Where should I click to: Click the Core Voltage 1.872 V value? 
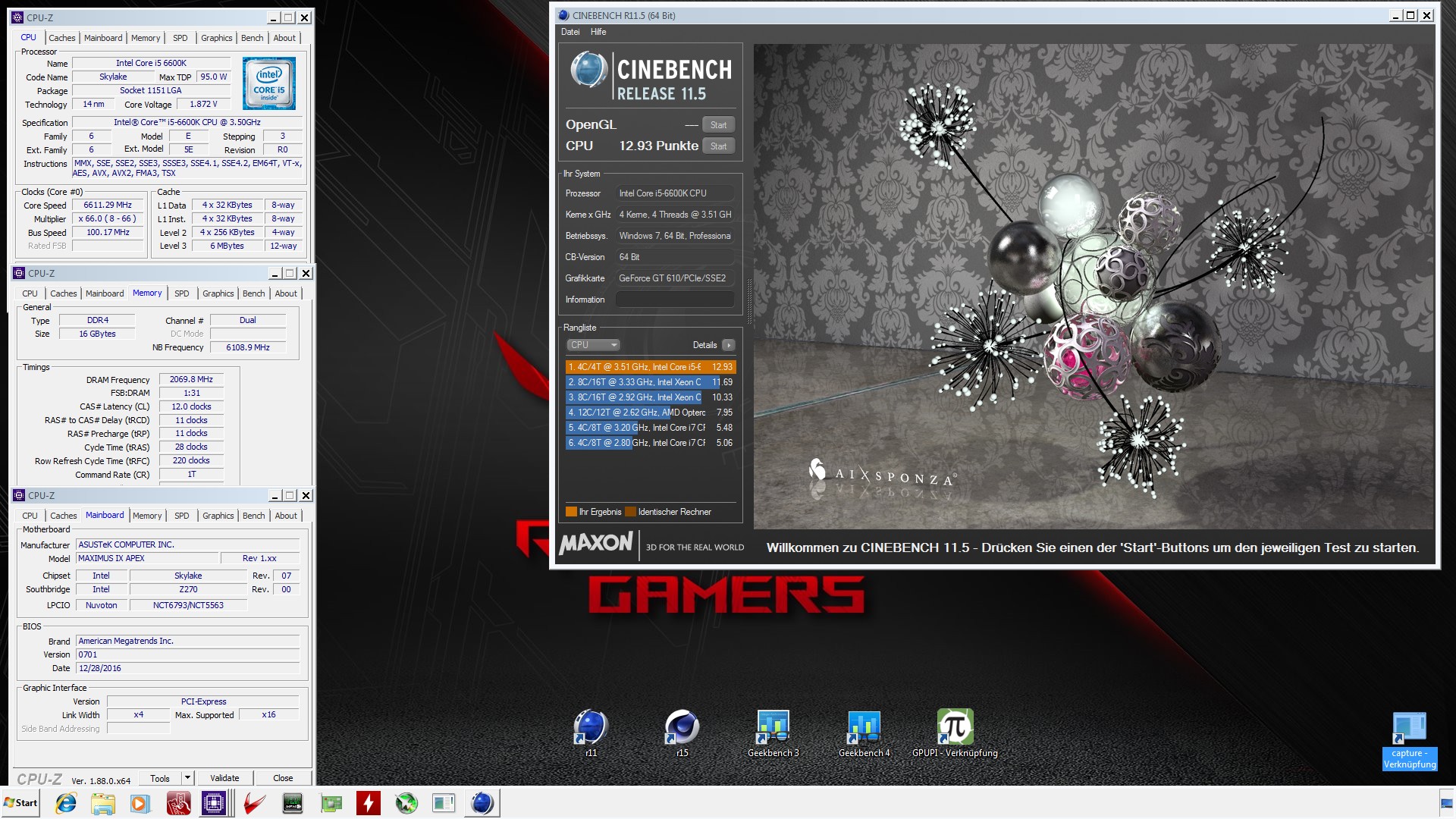coord(203,104)
